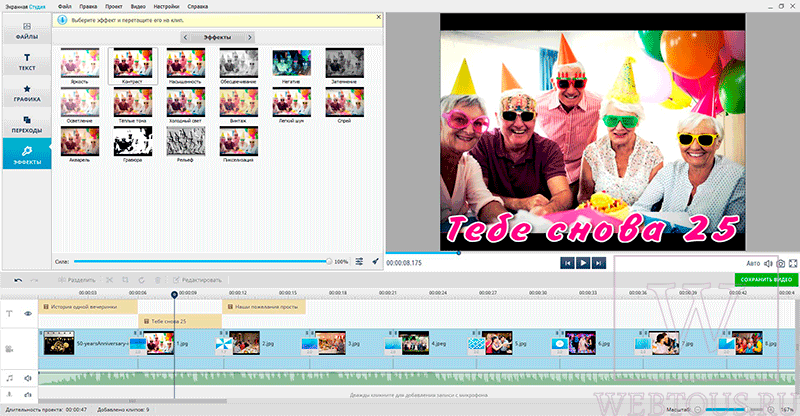
Task: Toggle preview volume speaker icon
Action: 768,263
